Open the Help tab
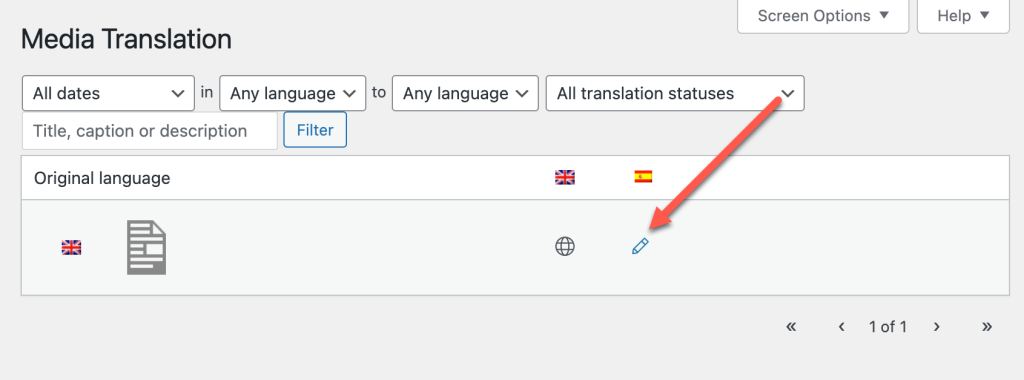The height and width of the screenshot is (380, 1024). (x=963, y=16)
